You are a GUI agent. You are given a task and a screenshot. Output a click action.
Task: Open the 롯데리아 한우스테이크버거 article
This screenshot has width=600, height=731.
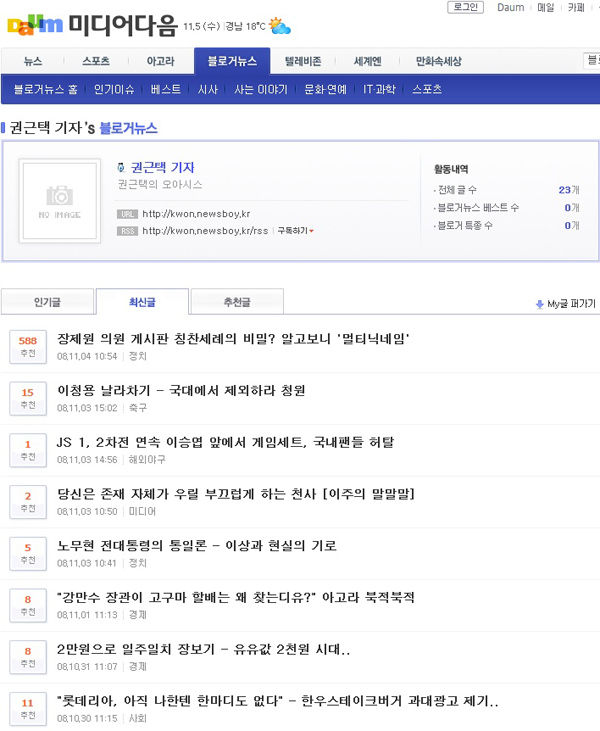[x=278, y=701]
